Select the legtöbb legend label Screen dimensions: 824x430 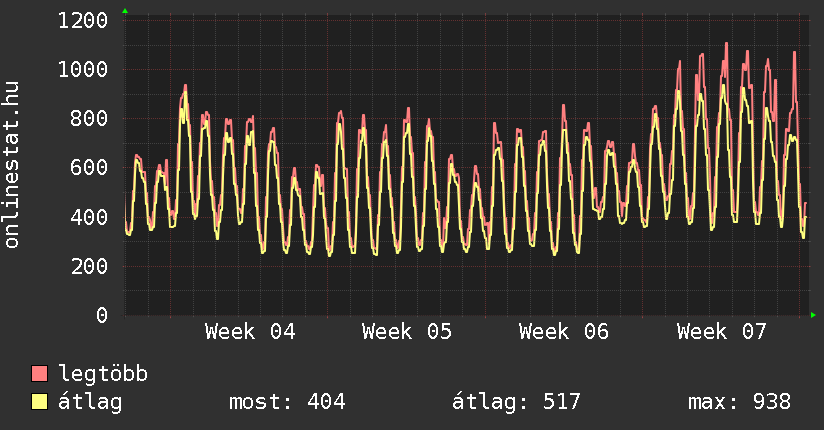[x=104, y=374]
